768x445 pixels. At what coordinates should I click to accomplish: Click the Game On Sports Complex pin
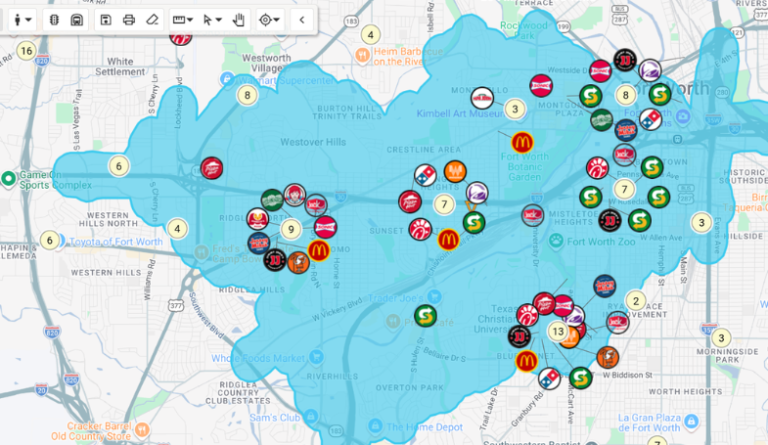point(8,179)
